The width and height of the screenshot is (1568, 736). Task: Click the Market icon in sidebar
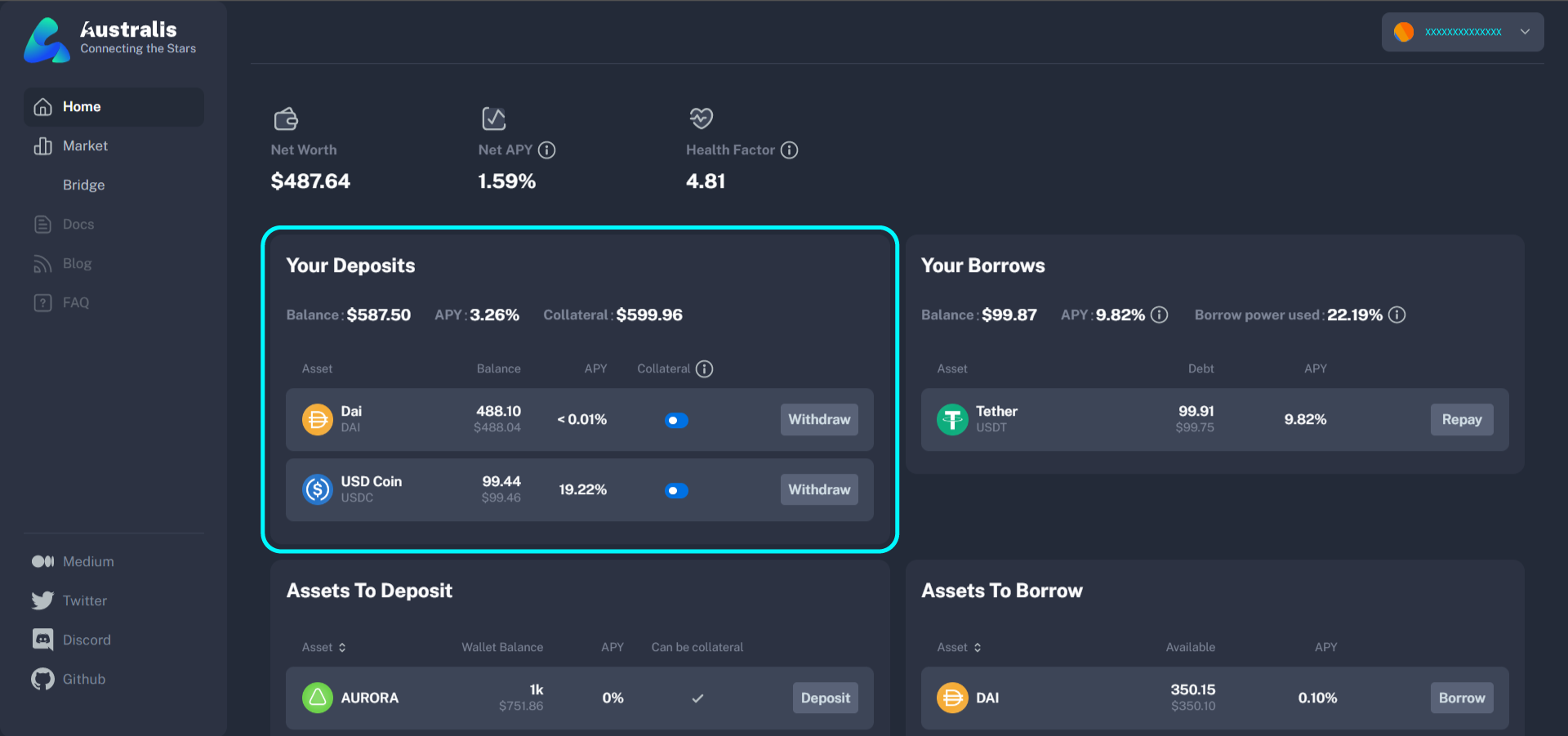[43, 146]
